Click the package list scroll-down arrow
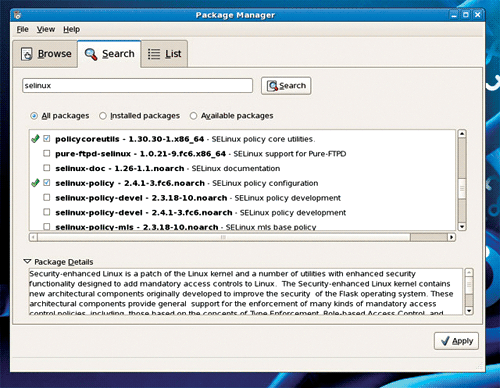This screenshot has height=388, width=500. point(462,226)
